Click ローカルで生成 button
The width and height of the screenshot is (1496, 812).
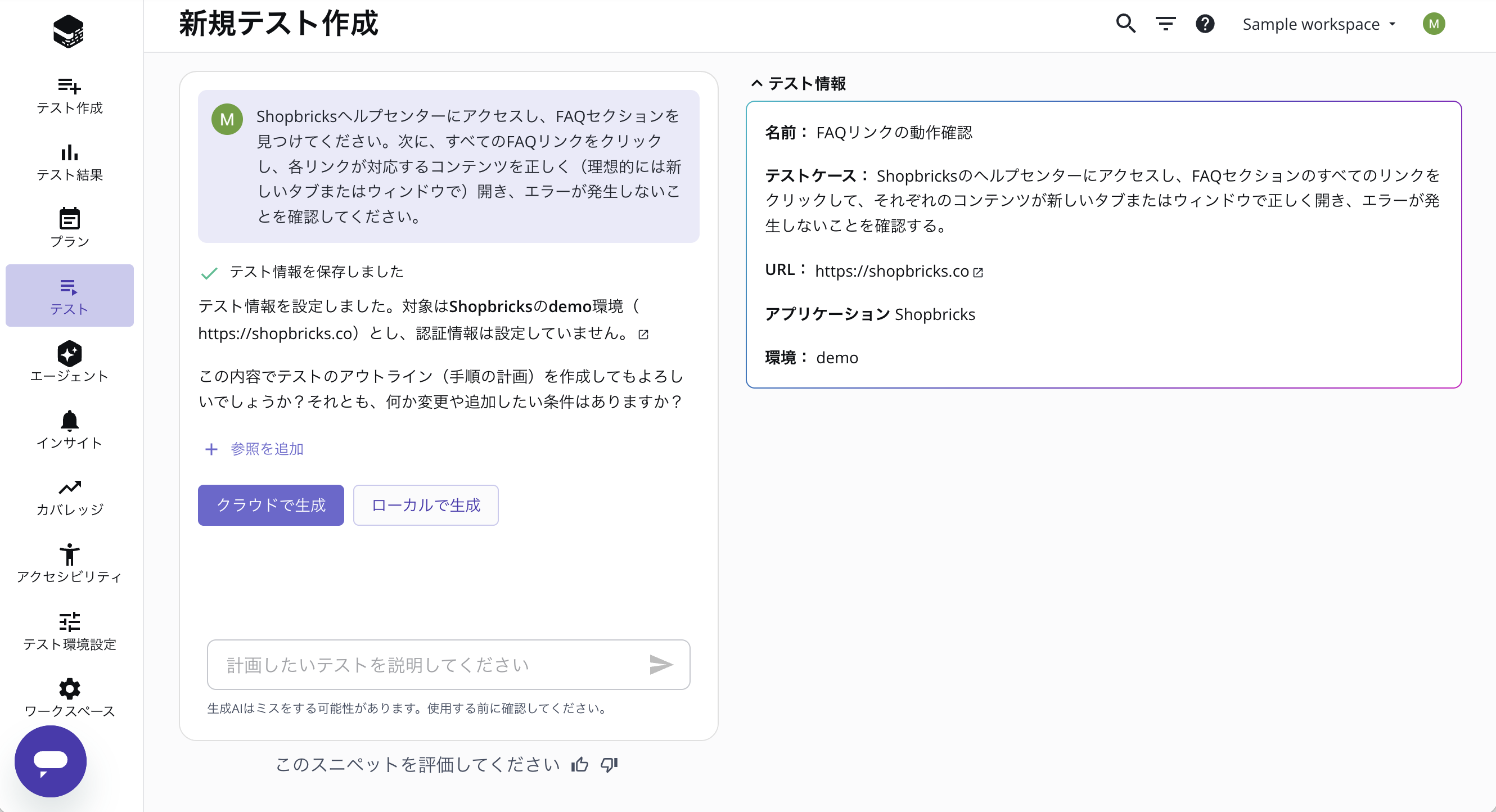[426, 505]
